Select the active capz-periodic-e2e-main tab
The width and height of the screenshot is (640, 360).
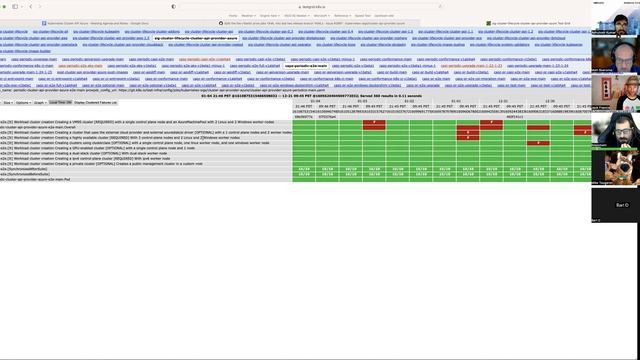tap(306, 66)
